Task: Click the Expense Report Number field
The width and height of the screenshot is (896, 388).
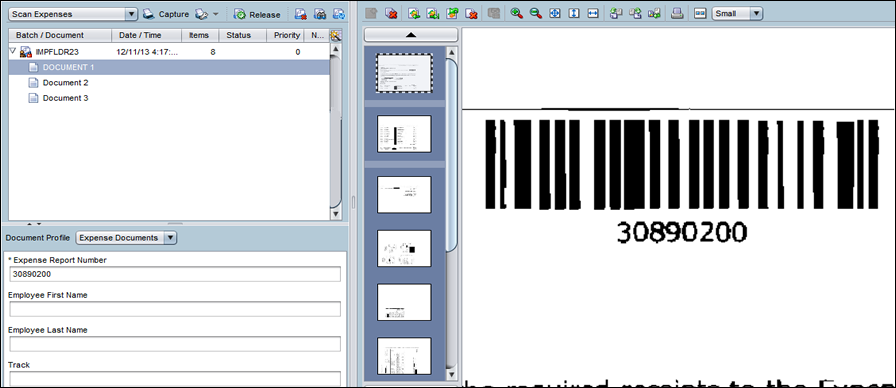Action: (175, 274)
